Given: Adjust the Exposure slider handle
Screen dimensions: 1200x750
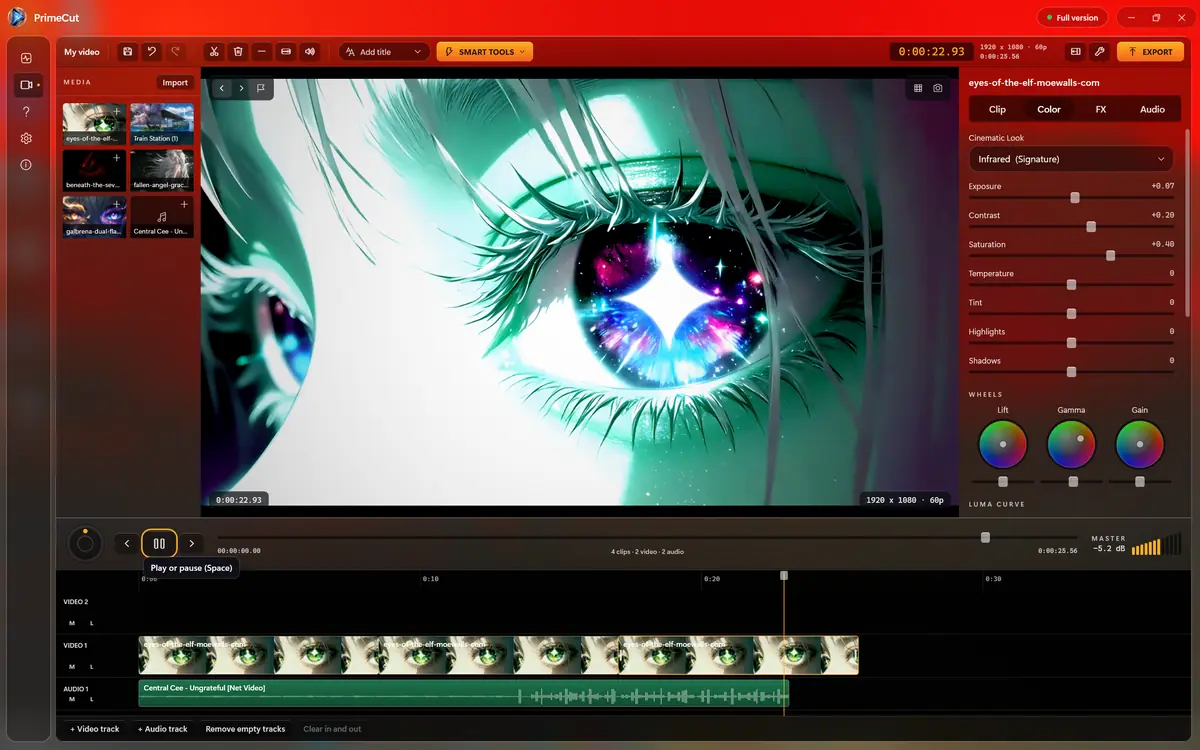Looking at the screenshot, I should pyautogui.click(x=1075, y=198).
